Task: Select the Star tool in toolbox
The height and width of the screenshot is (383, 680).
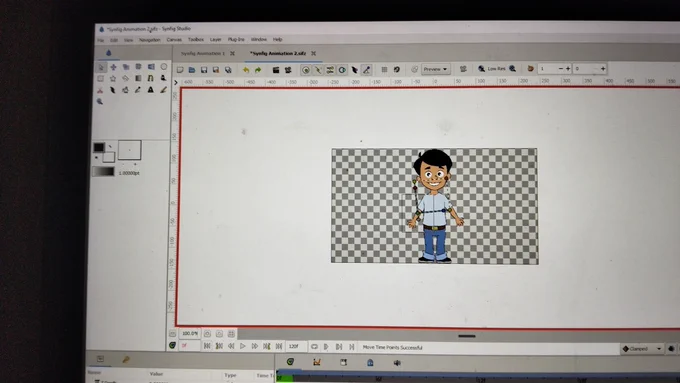Action: click(113, 79)
